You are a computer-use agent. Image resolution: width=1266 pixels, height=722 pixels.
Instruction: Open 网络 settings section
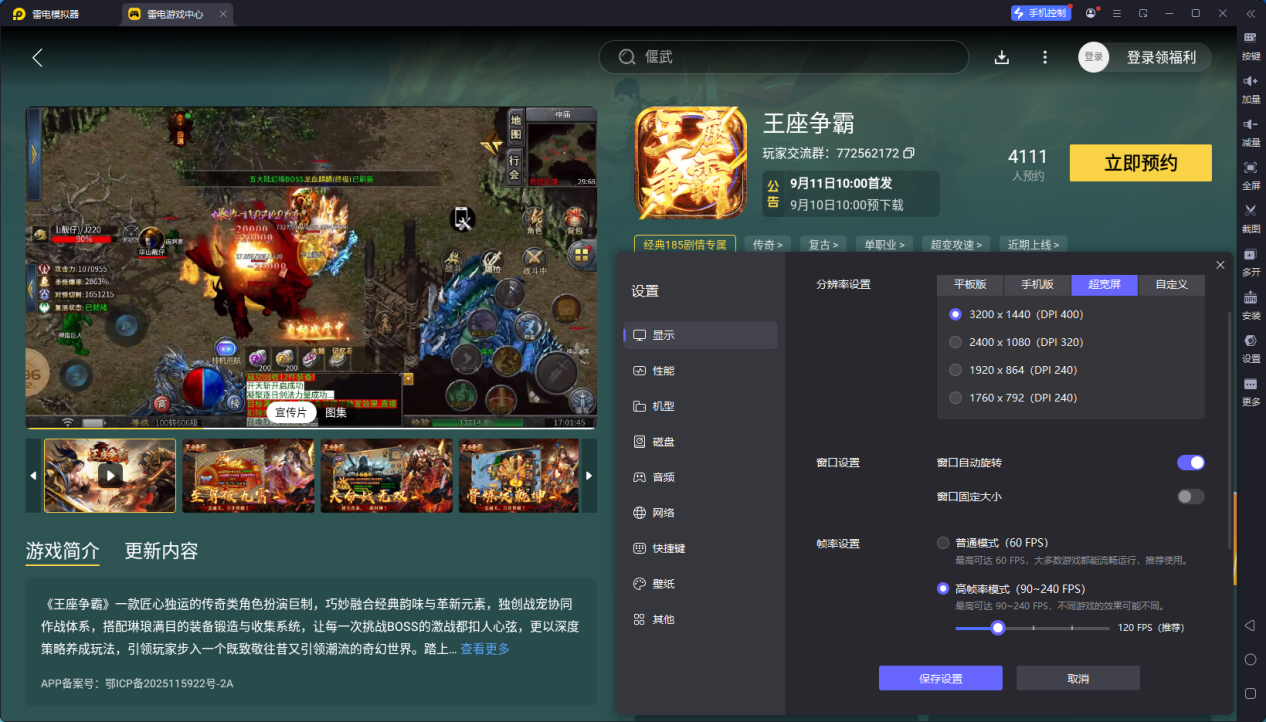pos(700,513)
